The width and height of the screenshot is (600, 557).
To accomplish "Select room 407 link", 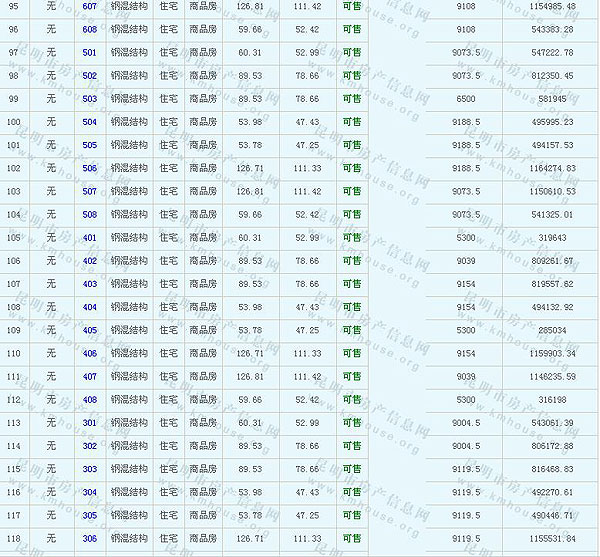I will click(x=90, y=376).
